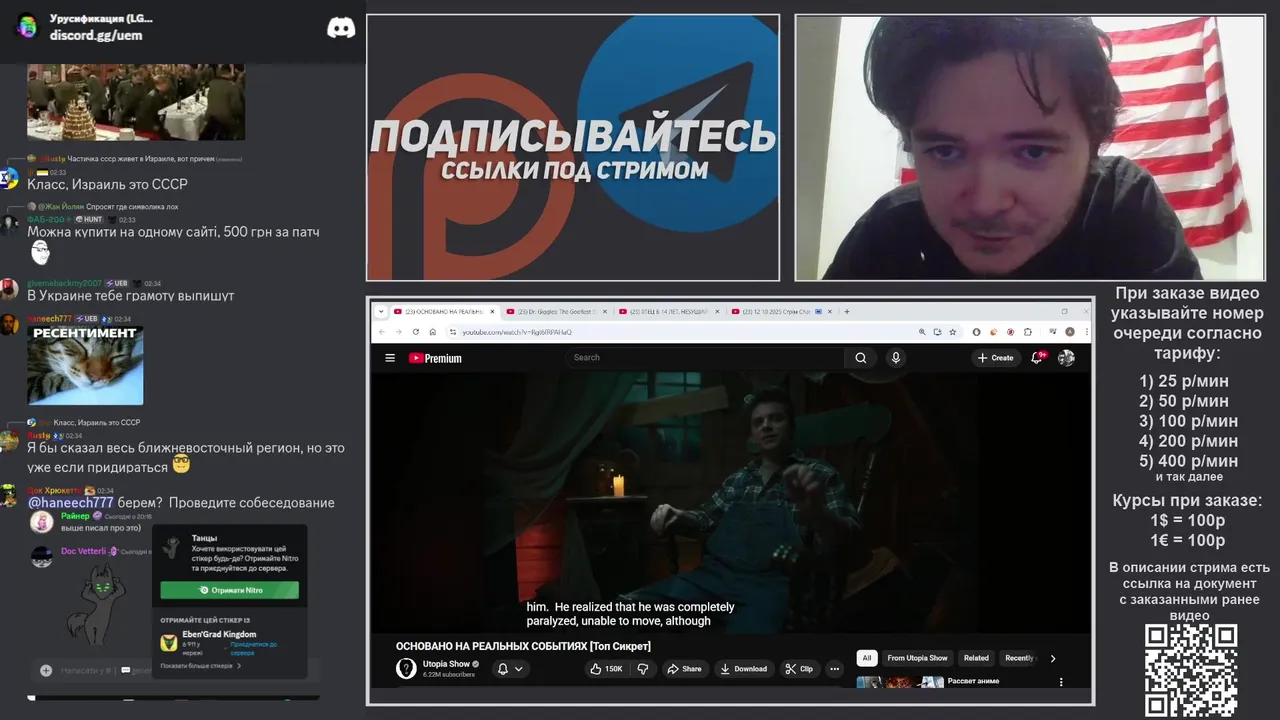Click the plus attach button in Discord input
This screenshot has width=1280, height=720.
46,670
